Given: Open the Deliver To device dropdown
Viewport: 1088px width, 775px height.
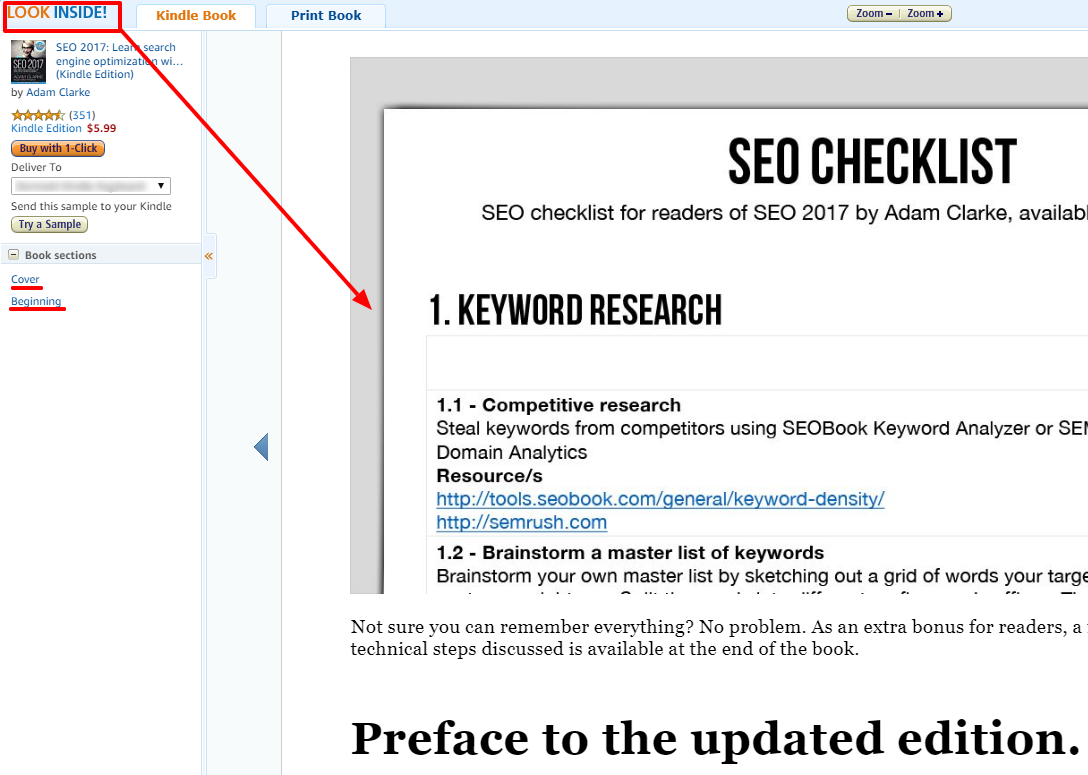Looking at the screenshot, I should tap(91, 186).
